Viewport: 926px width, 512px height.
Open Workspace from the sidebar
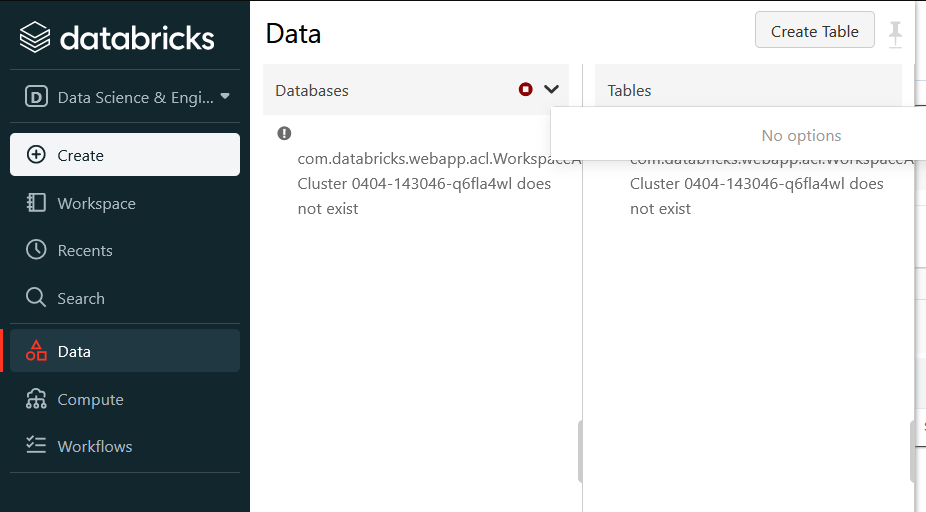(96, 203)
